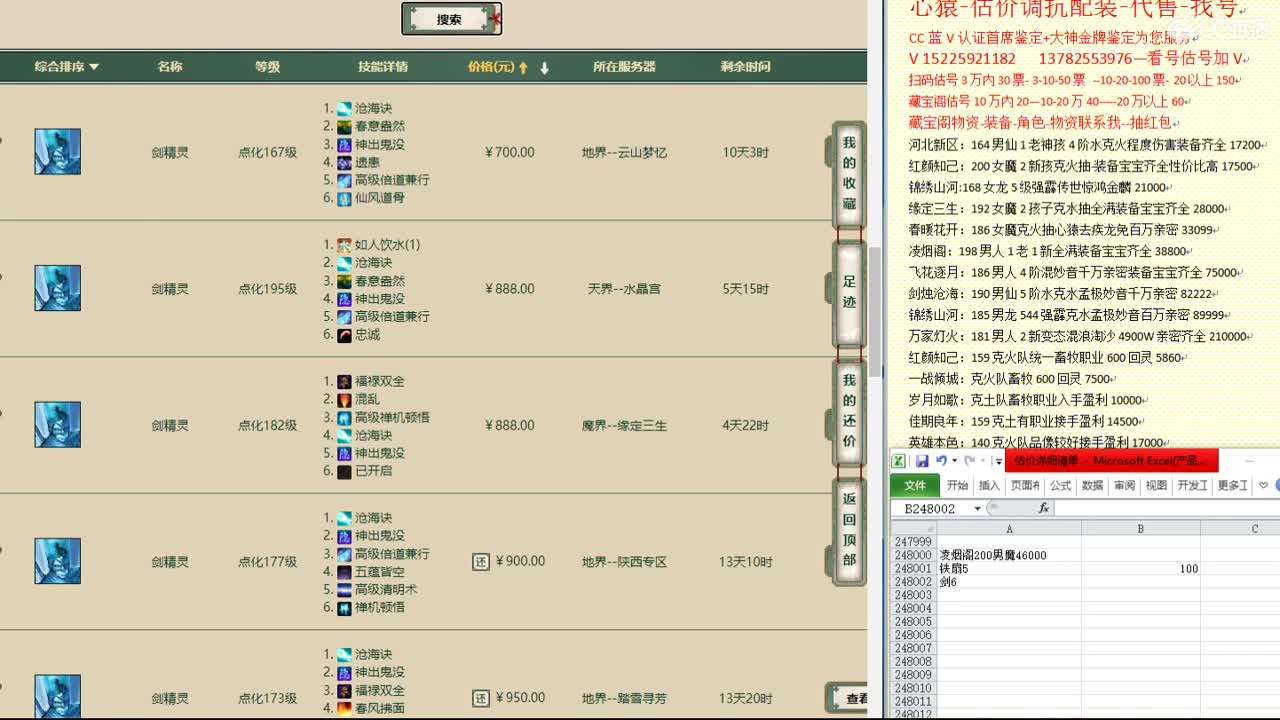The image size is (1280, 720).
Task: Sort price ascending with the orange up arrow
Action: (x=522, y=68)
